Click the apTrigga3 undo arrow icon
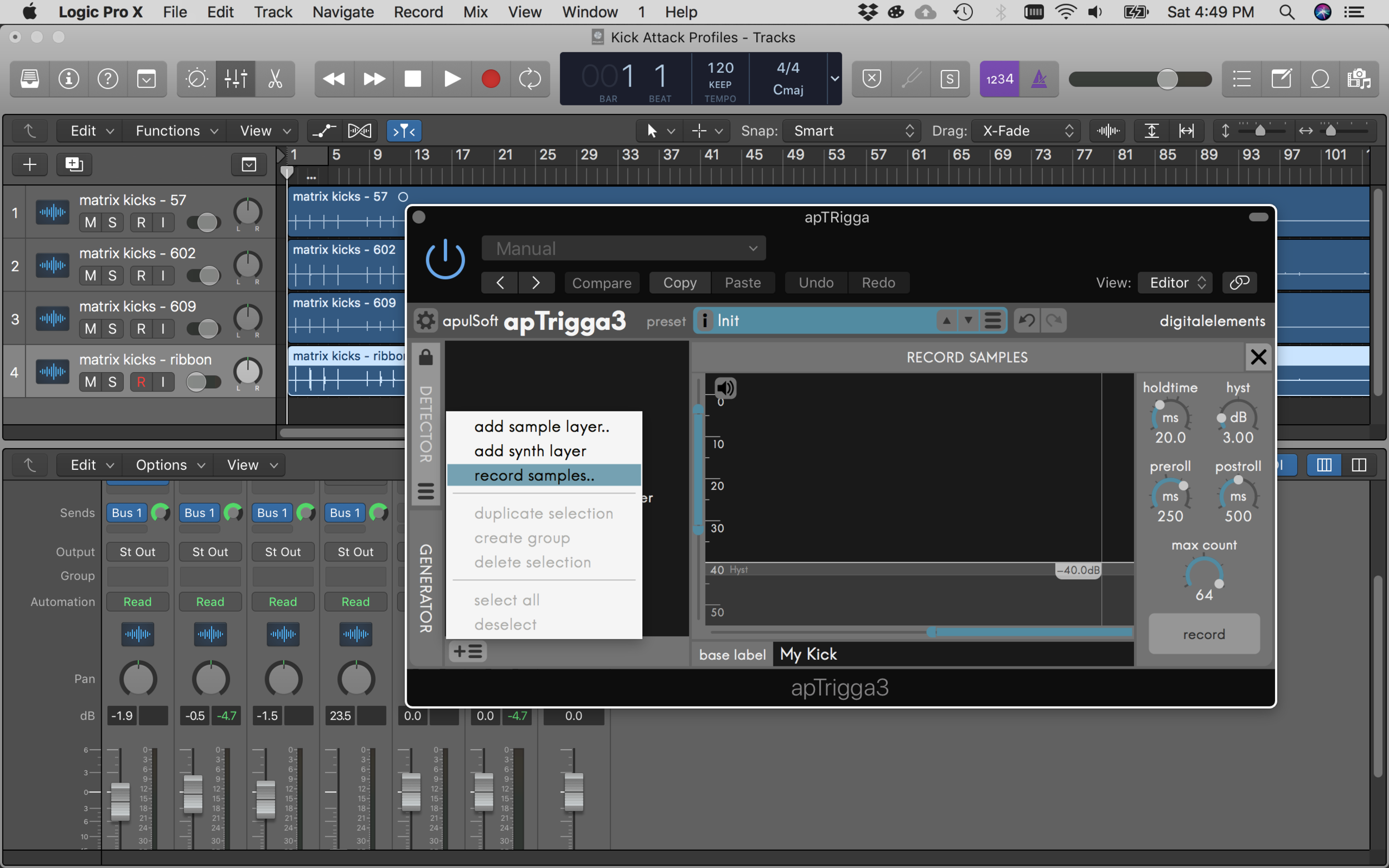1389x868 pixels. [x=1027, y=320]
